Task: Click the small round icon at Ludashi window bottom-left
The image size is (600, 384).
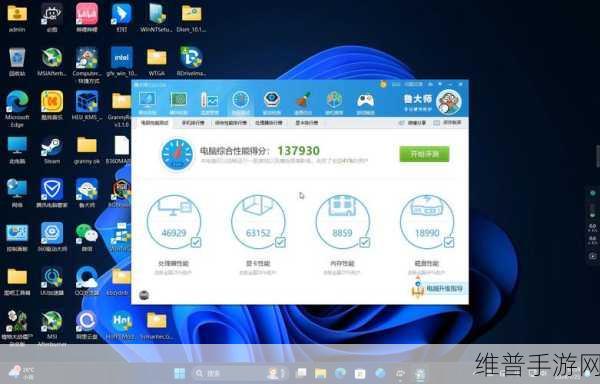Action: point(144,295)
